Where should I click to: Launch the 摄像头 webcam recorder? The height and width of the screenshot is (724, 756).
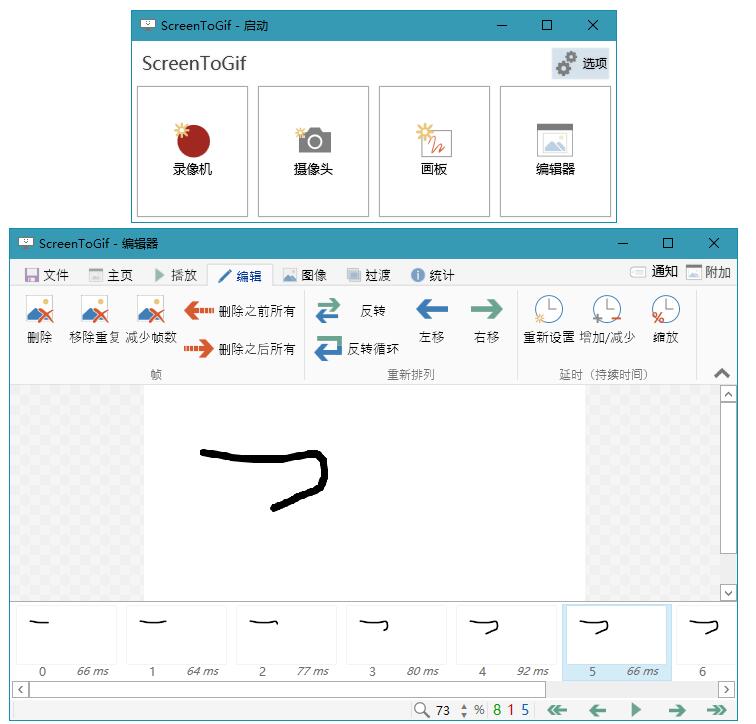(313, 151)
